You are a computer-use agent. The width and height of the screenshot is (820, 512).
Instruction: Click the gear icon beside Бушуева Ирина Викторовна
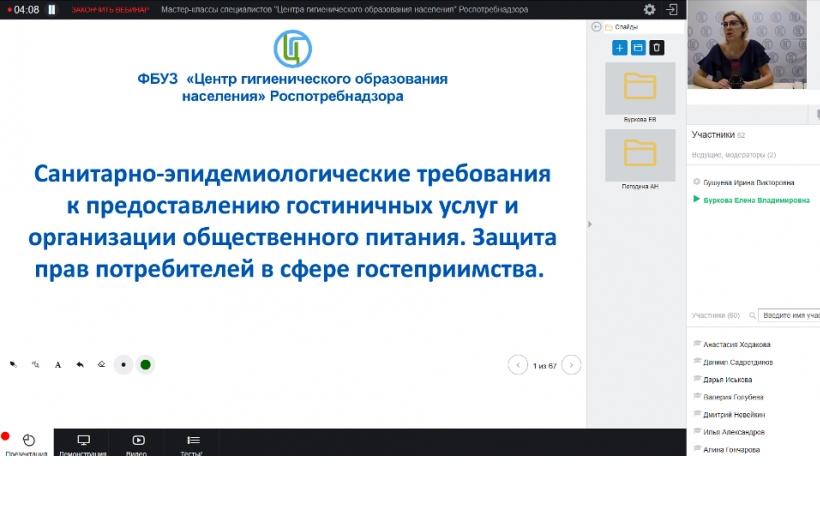pyautogui.click(x=697, y=182)
